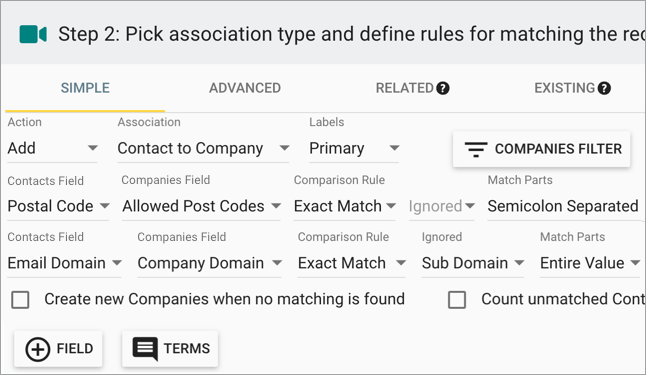The height and width of the screenshot is (375, 646).
Task: Click the filter lines icon in COMPANIES FILTER
Action: 476,149
